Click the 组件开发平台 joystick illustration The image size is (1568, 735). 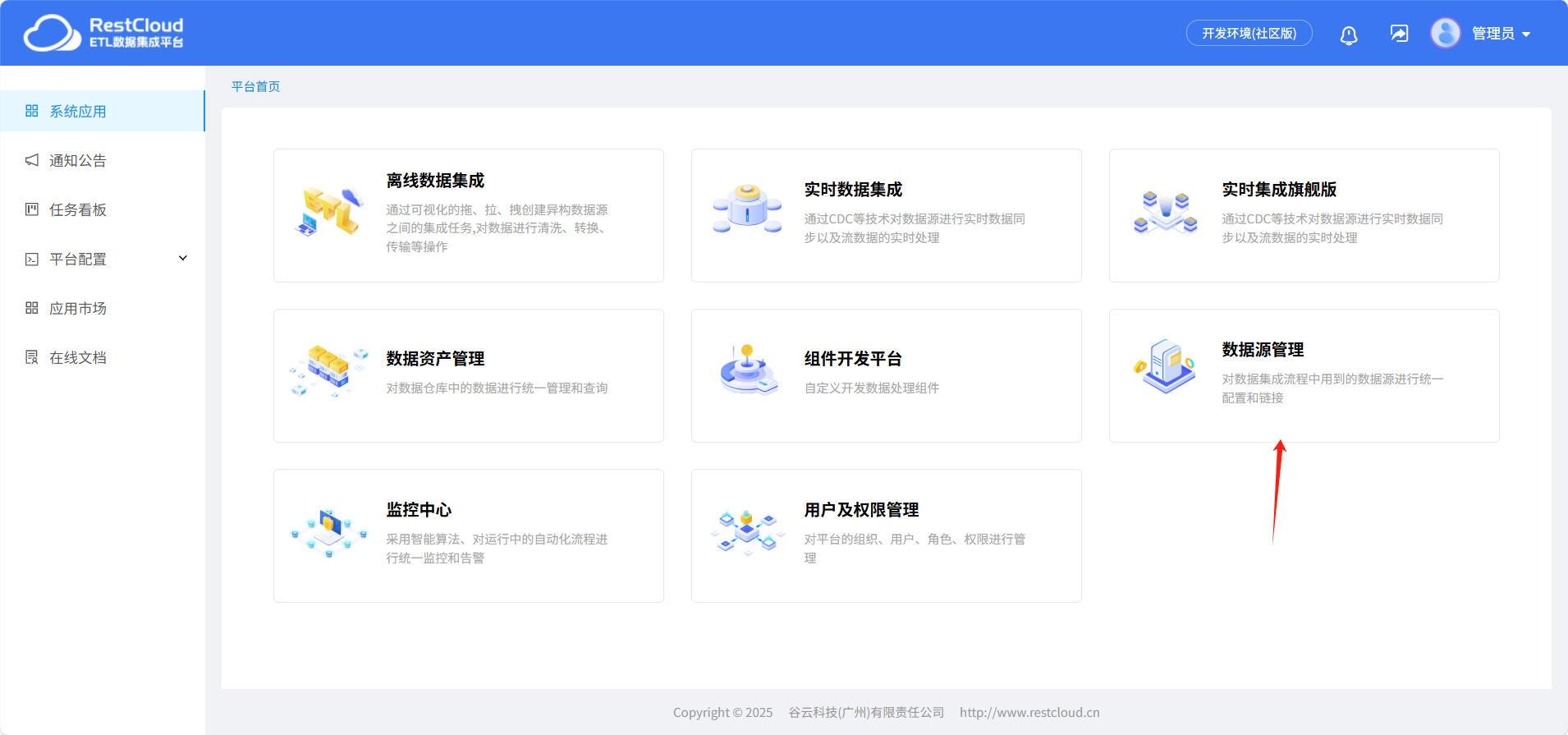coord(748,370)
